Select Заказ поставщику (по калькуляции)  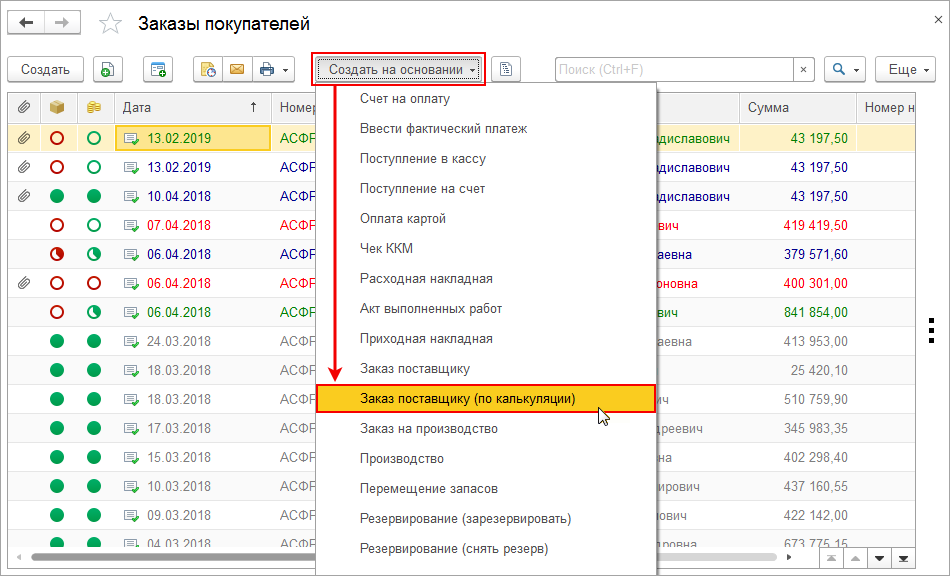tap(486, 399)
